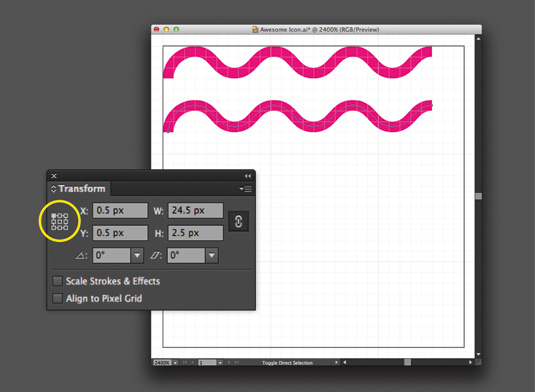Open the Transform panel options menu
The height and width of the screenshot is (392, 535).
point(246,189)
